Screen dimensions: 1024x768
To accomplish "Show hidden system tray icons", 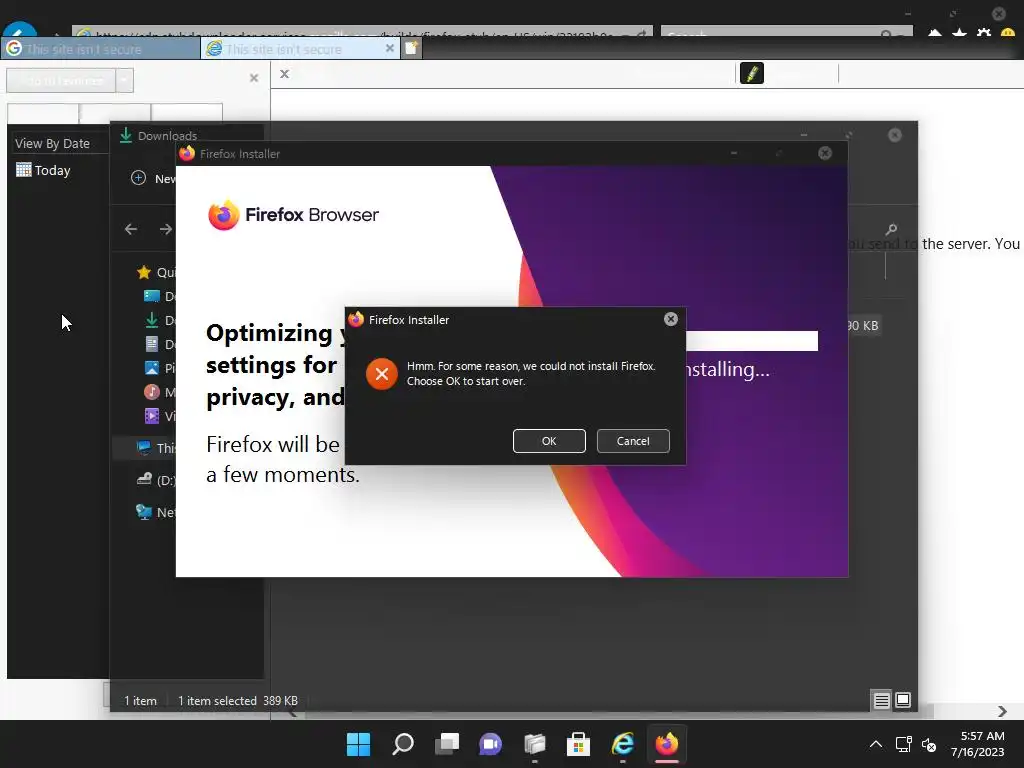I will coord(876,744).
